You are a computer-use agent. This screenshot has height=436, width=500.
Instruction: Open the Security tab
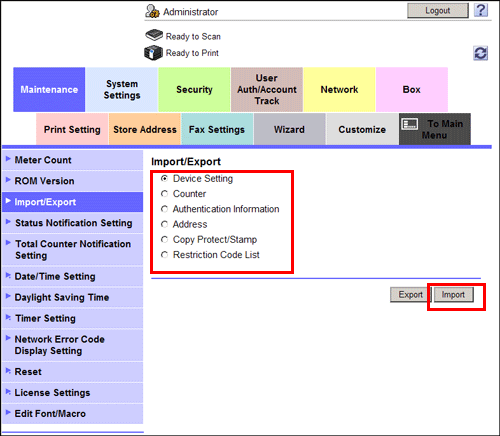click(x=194, y=89)
